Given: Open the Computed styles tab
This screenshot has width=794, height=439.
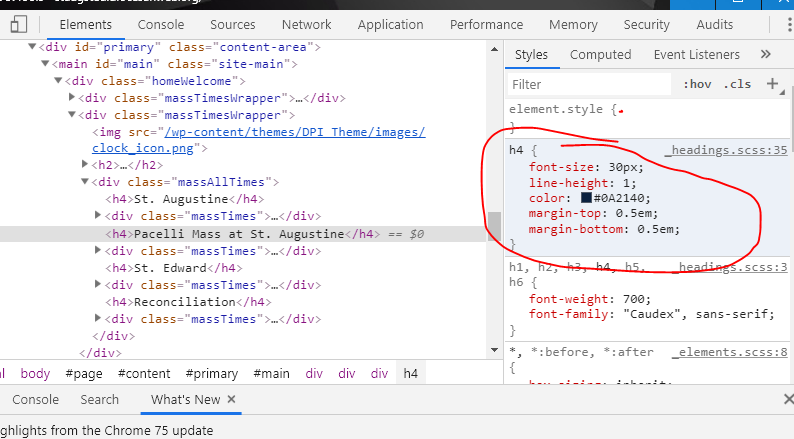Looking at the screenshot, I should point(600,55).
